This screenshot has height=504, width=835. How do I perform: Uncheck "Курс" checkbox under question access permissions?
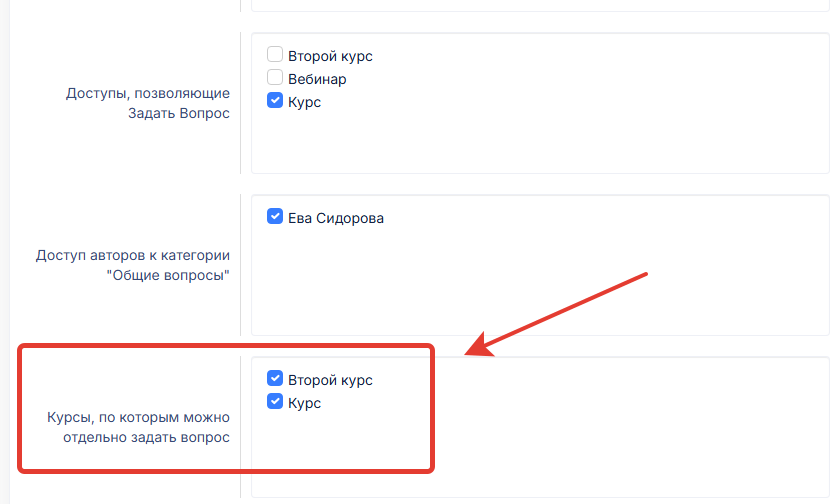coord(275,101)
